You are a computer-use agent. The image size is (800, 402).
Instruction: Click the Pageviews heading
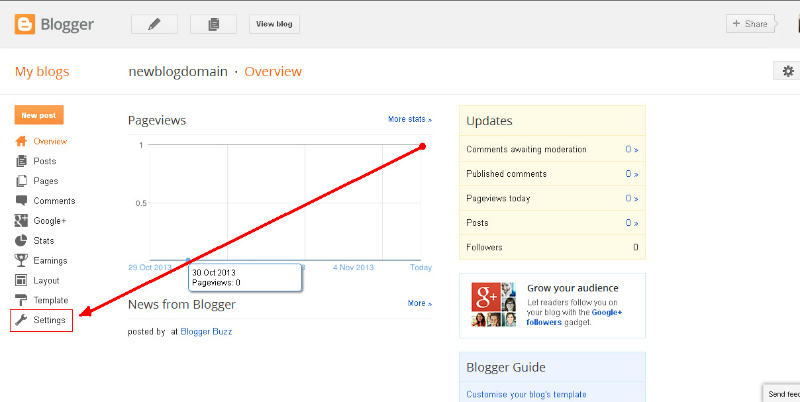(x=157, y=120)
